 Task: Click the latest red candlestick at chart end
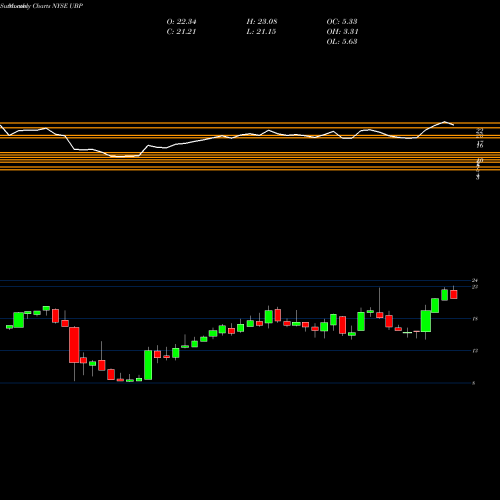pos(454,294)
